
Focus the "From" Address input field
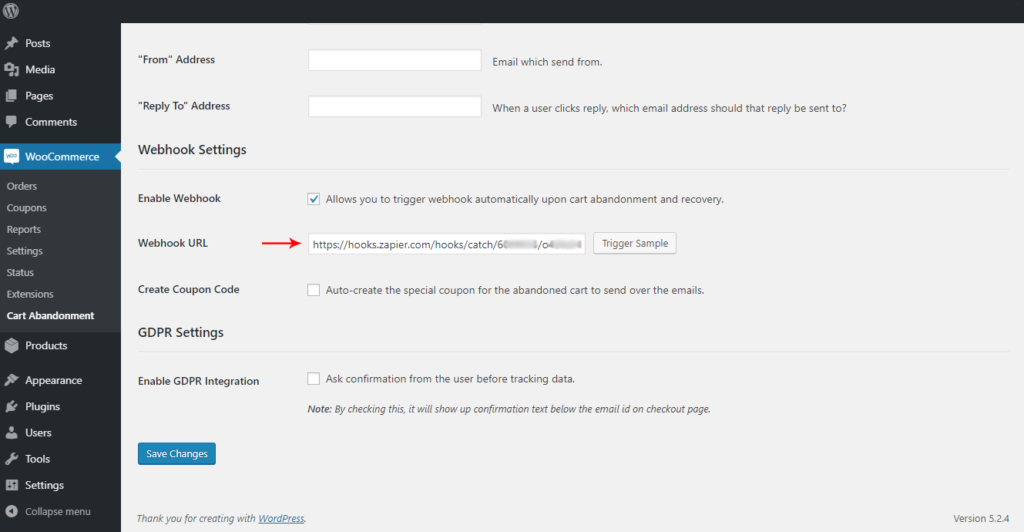(x=394, y=60)
